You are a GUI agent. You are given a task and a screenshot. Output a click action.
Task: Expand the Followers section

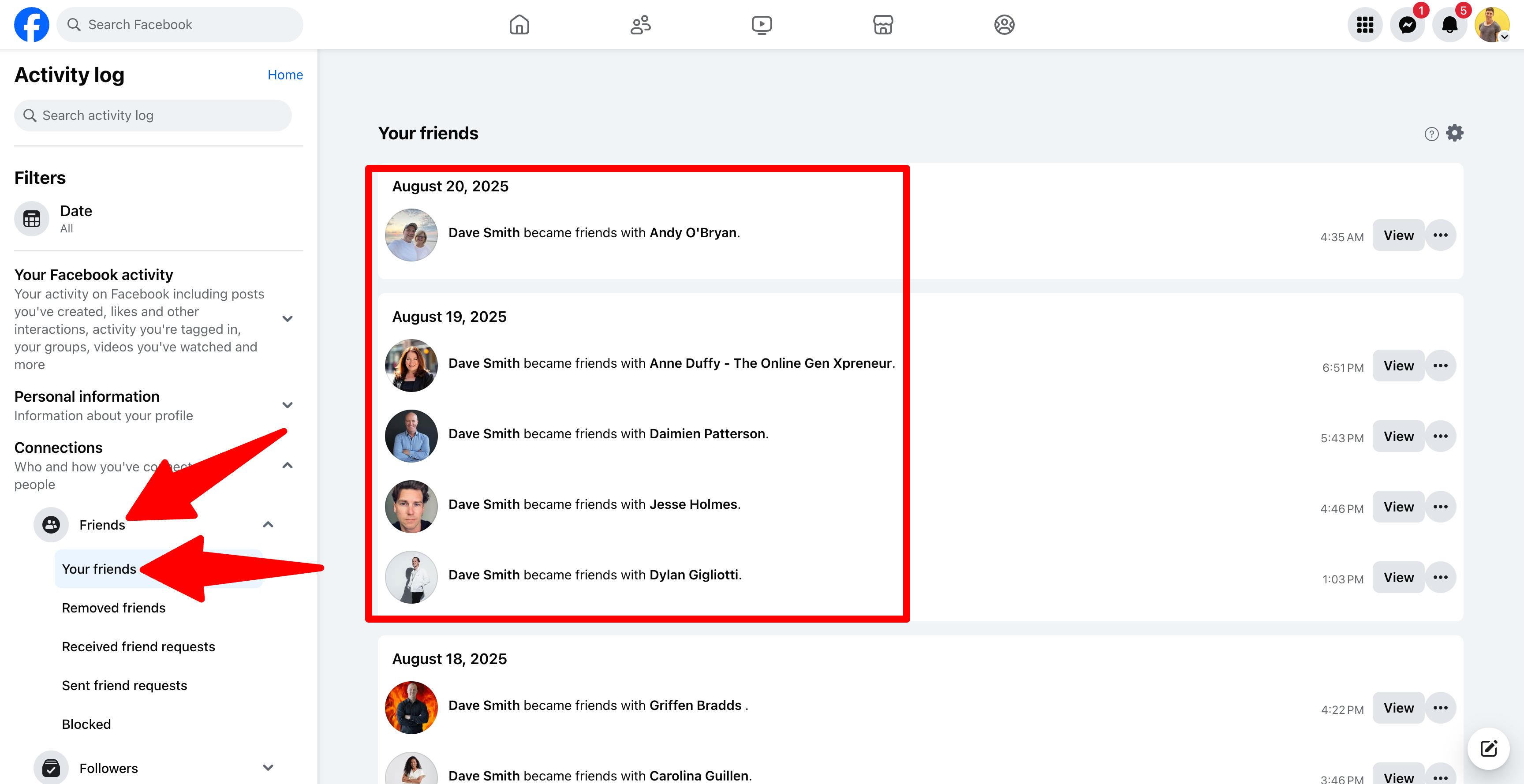268,768
